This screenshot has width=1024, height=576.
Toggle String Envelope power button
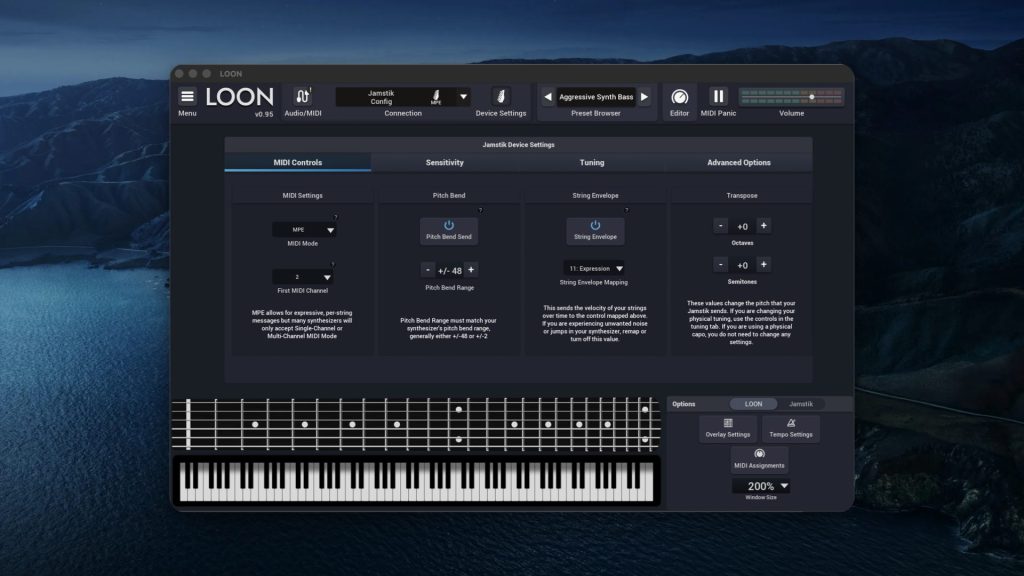(595, 231)
